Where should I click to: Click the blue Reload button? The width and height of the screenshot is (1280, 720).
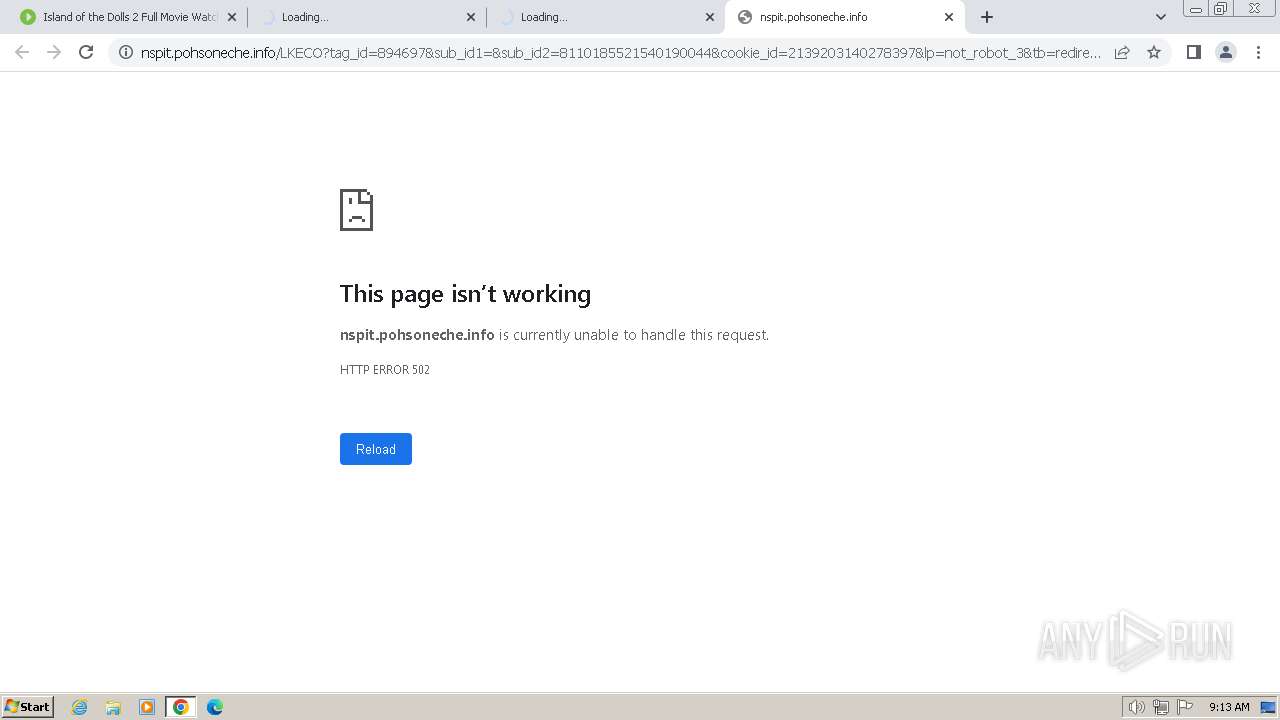click(376, 449)
